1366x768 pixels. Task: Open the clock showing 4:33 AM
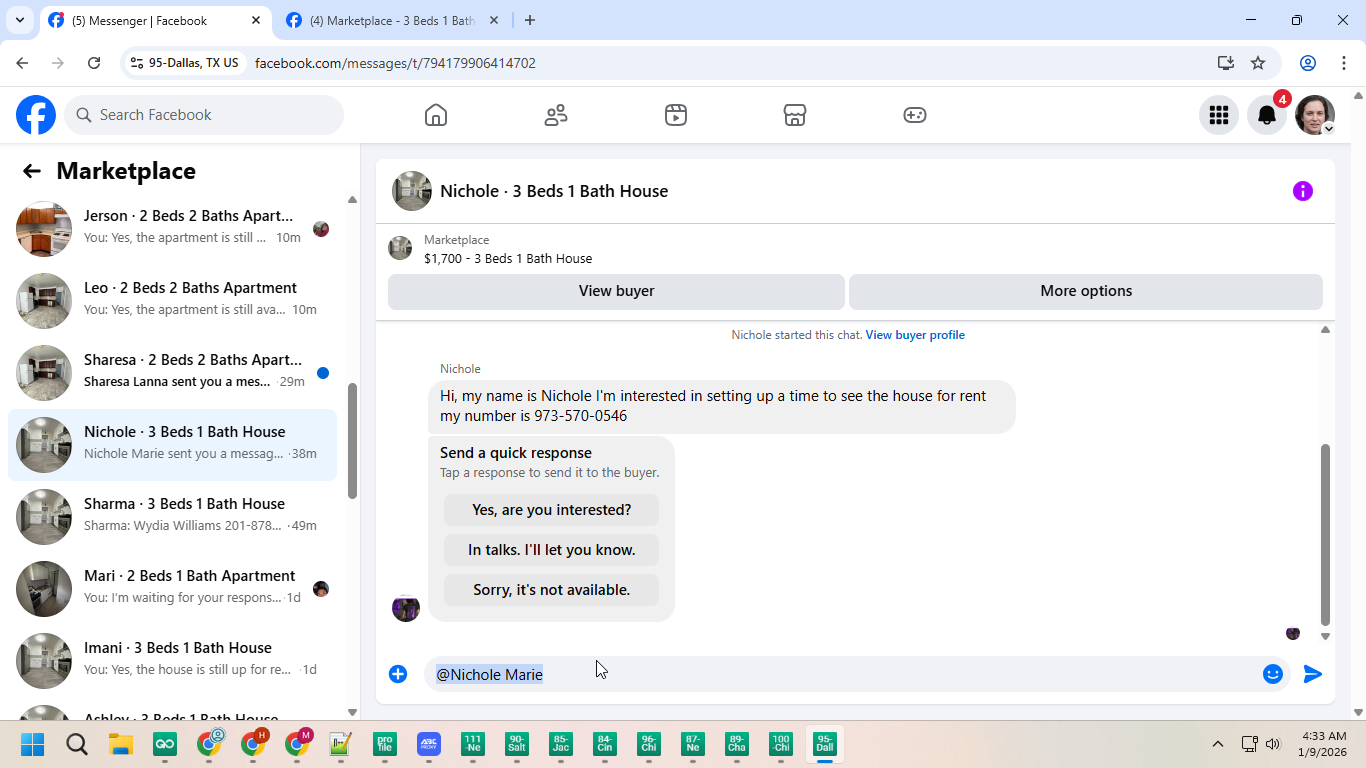coord(1323,744)
